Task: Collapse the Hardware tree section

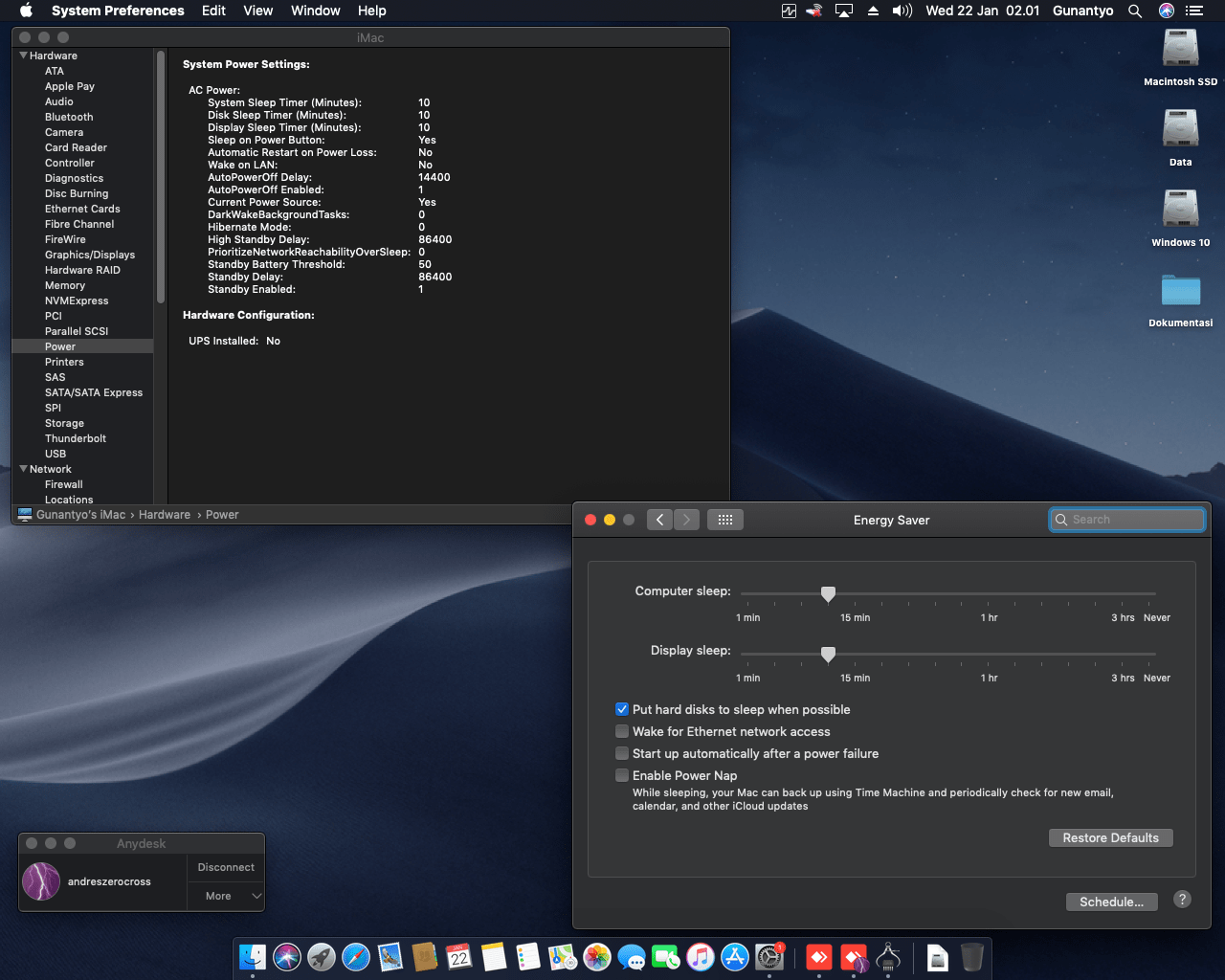Action: [x=23, y=56]
